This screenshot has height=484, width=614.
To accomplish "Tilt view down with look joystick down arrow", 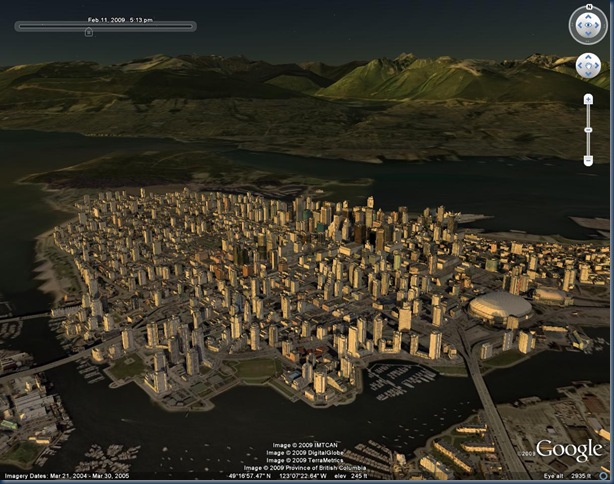I will [588, 34].
